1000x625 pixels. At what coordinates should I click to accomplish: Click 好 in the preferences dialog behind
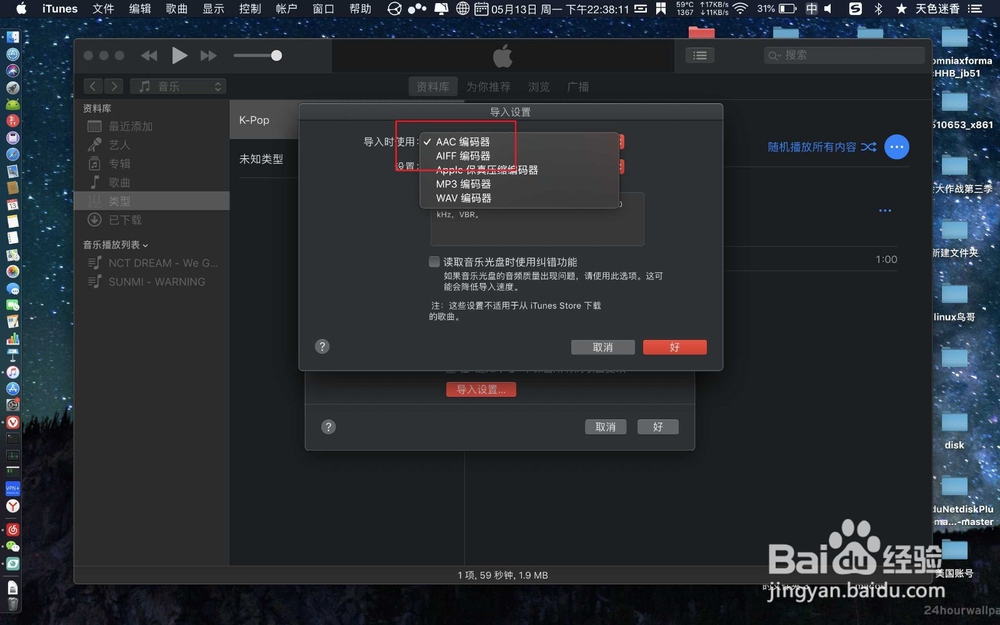tap(658, 427)
